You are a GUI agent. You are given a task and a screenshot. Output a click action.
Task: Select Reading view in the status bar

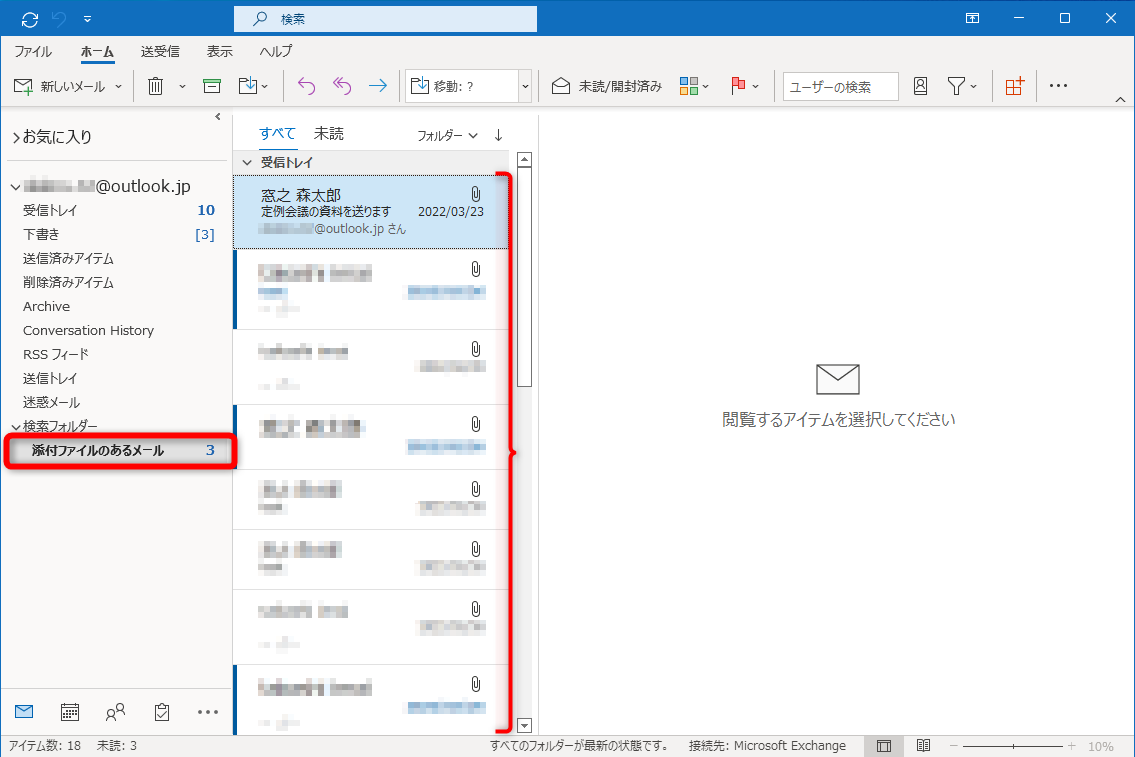click(923, 745)
